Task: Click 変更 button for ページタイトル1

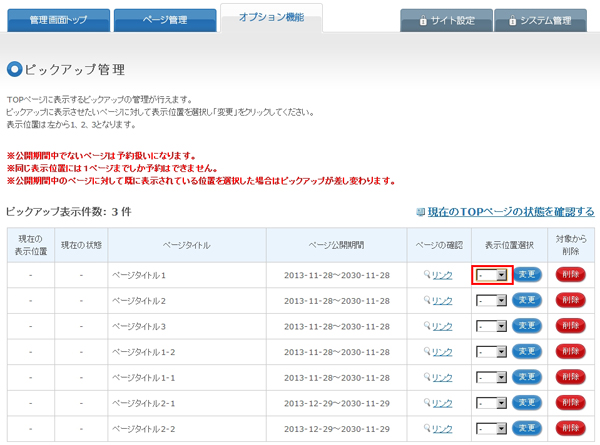Action: [527, 275]
